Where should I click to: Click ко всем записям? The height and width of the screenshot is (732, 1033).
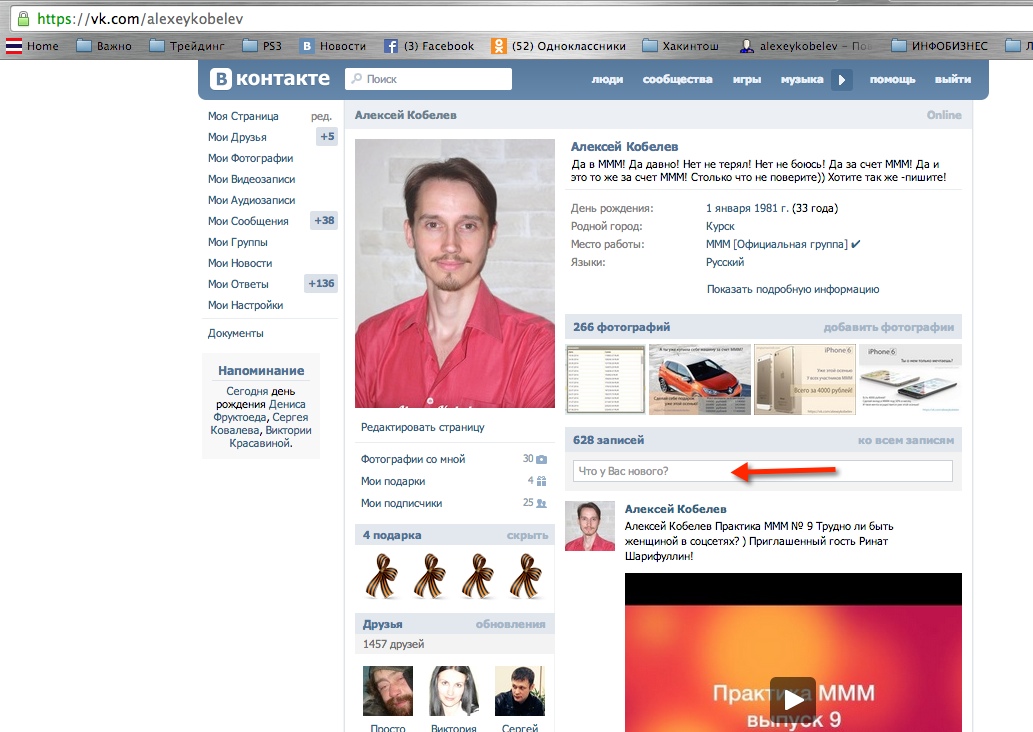(x=906, y=440)
